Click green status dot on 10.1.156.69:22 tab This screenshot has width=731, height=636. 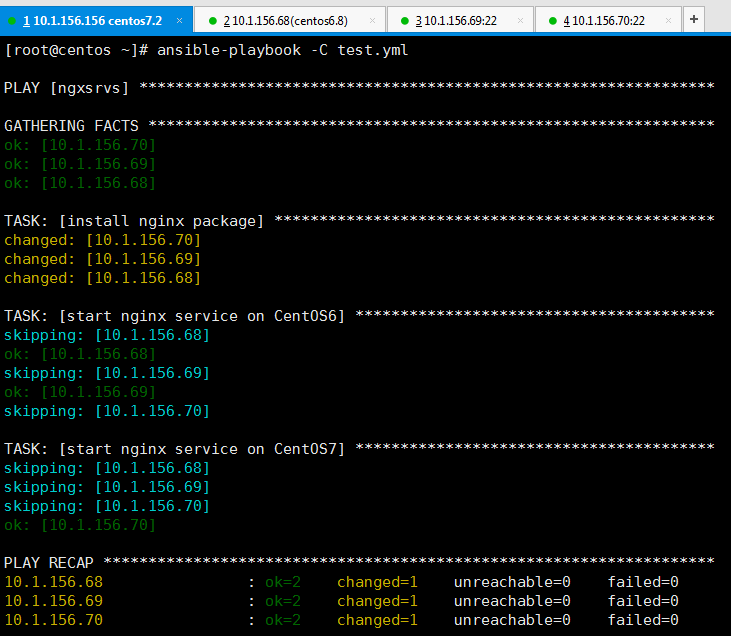pos(405,21)
